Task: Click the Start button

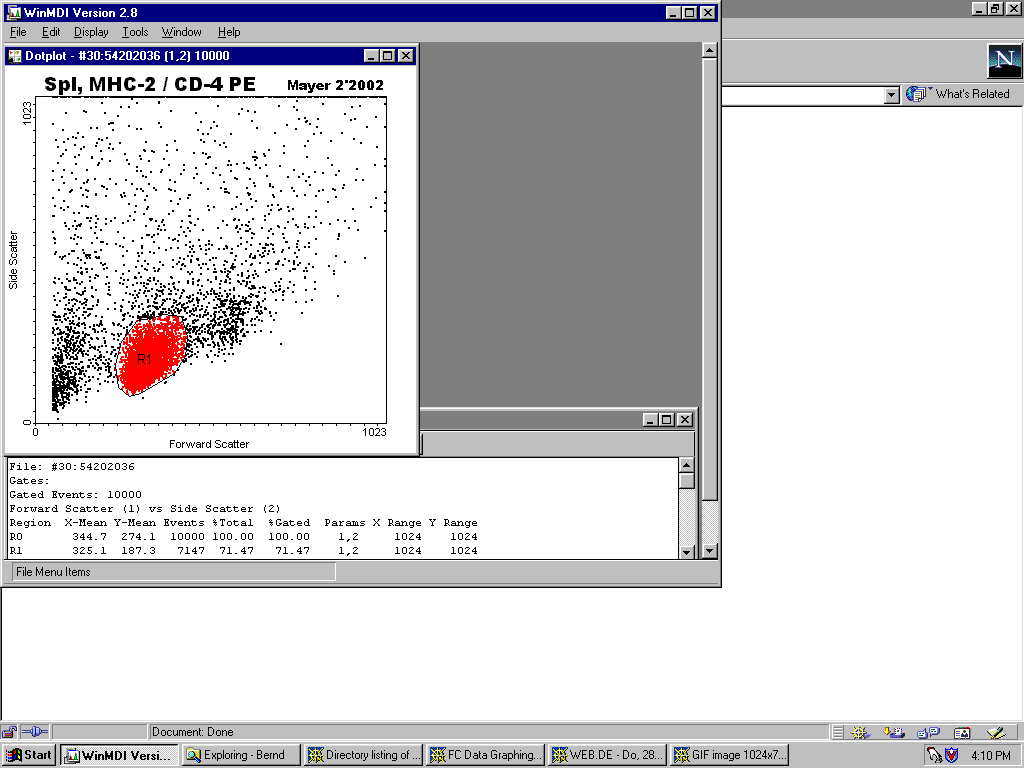Action: point(29,755)
